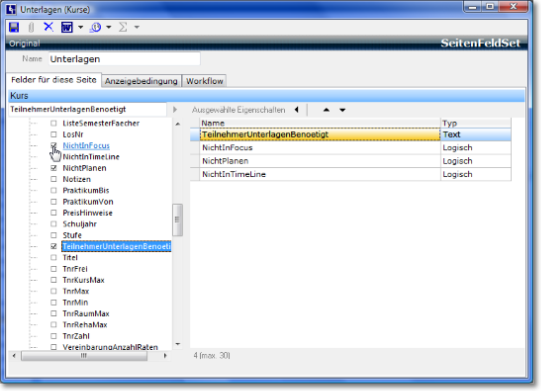The width and height of the screenshot is (541, 391).
Task: Move selected property up with up arrow
Action: (x=326, y=110)
